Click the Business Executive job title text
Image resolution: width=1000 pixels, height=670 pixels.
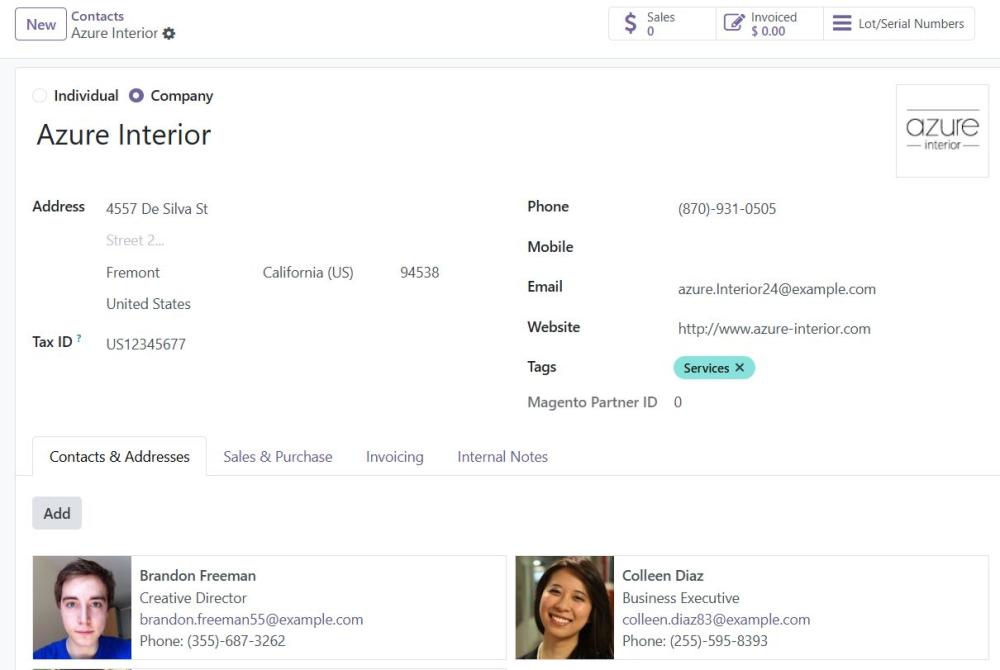coord(680,598)
